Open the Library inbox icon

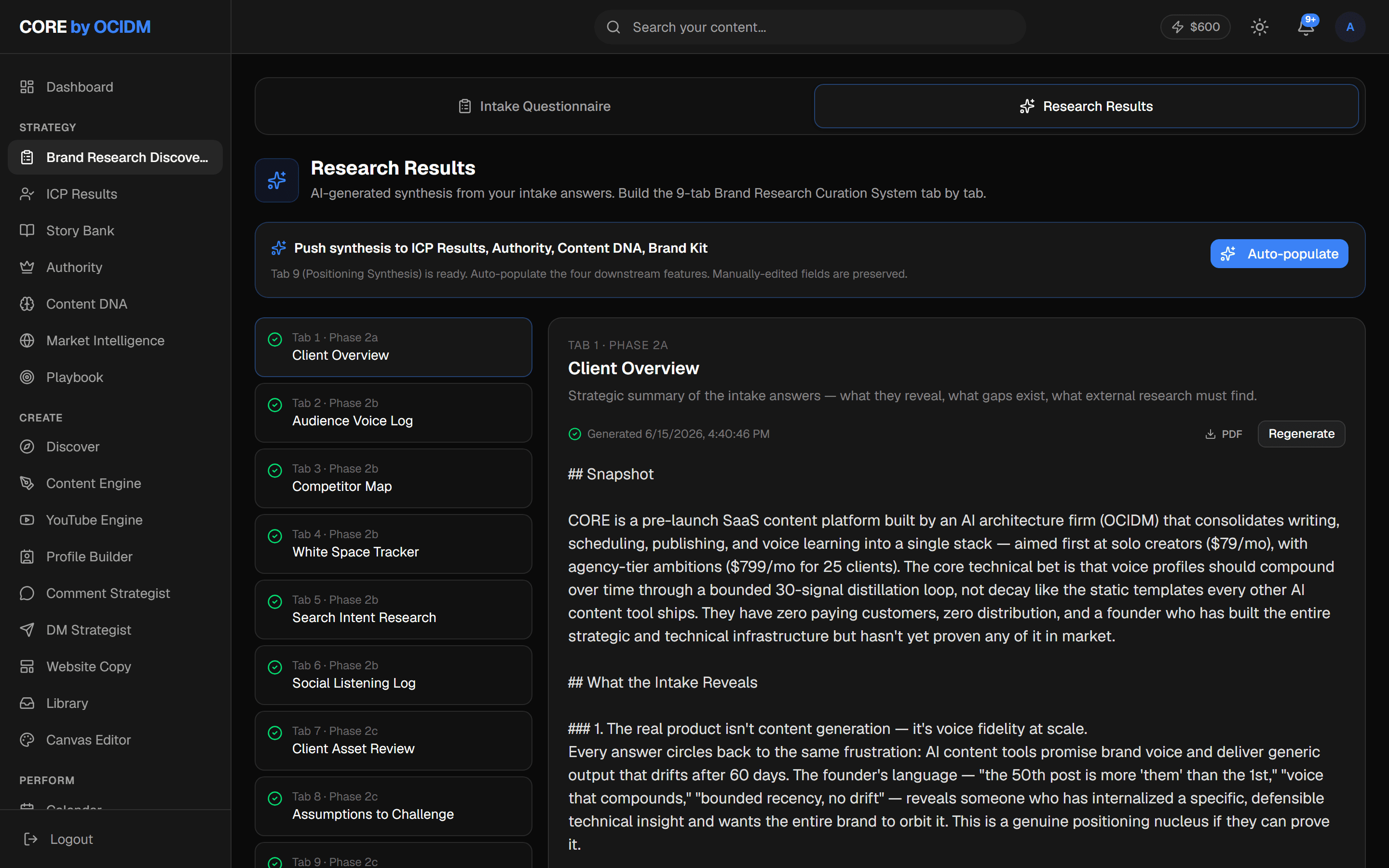tap(27, 703)
